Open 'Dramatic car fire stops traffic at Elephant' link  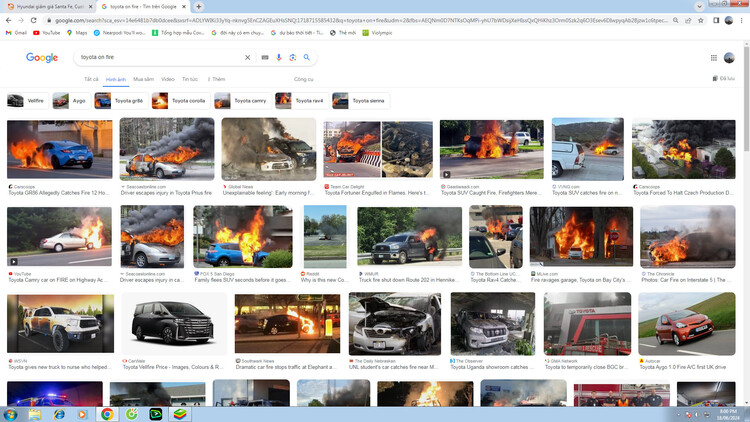click(x=286, y=367)
